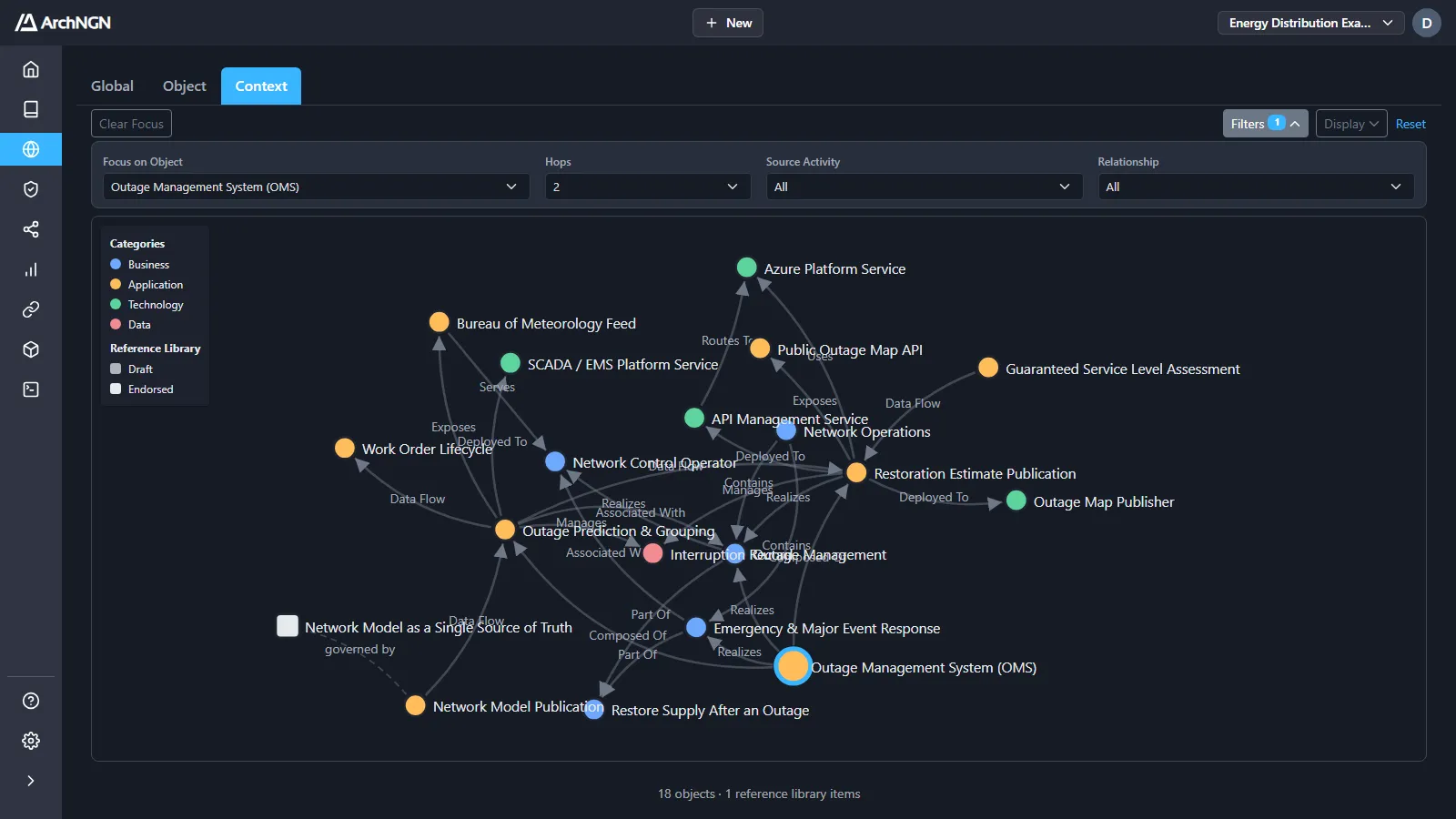
Task: Select the globe explorer icon in sidebar
Action: tap(31, 149)
